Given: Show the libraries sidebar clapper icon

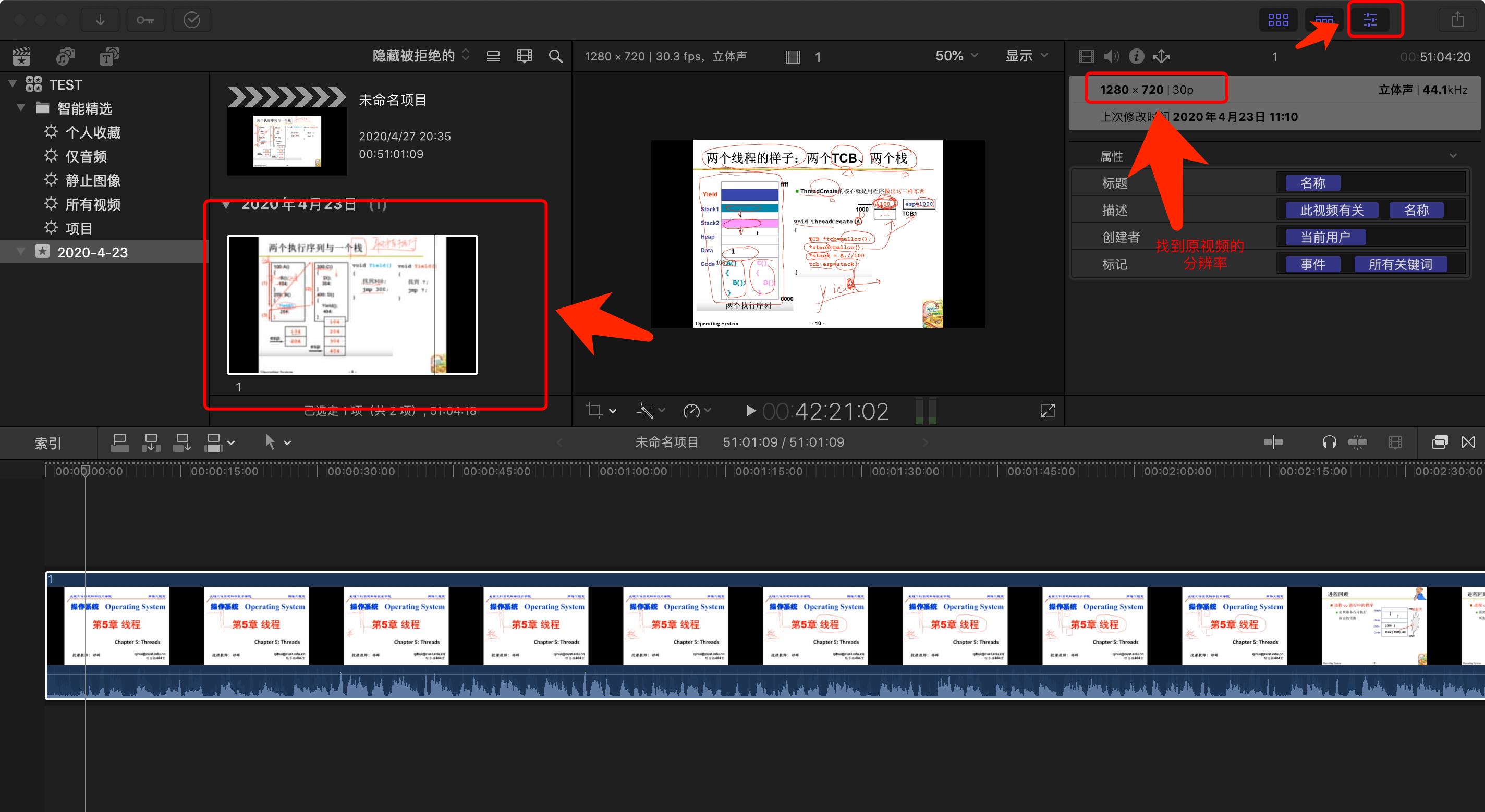Looking at the screenshot, I should (x=21, y=56).
